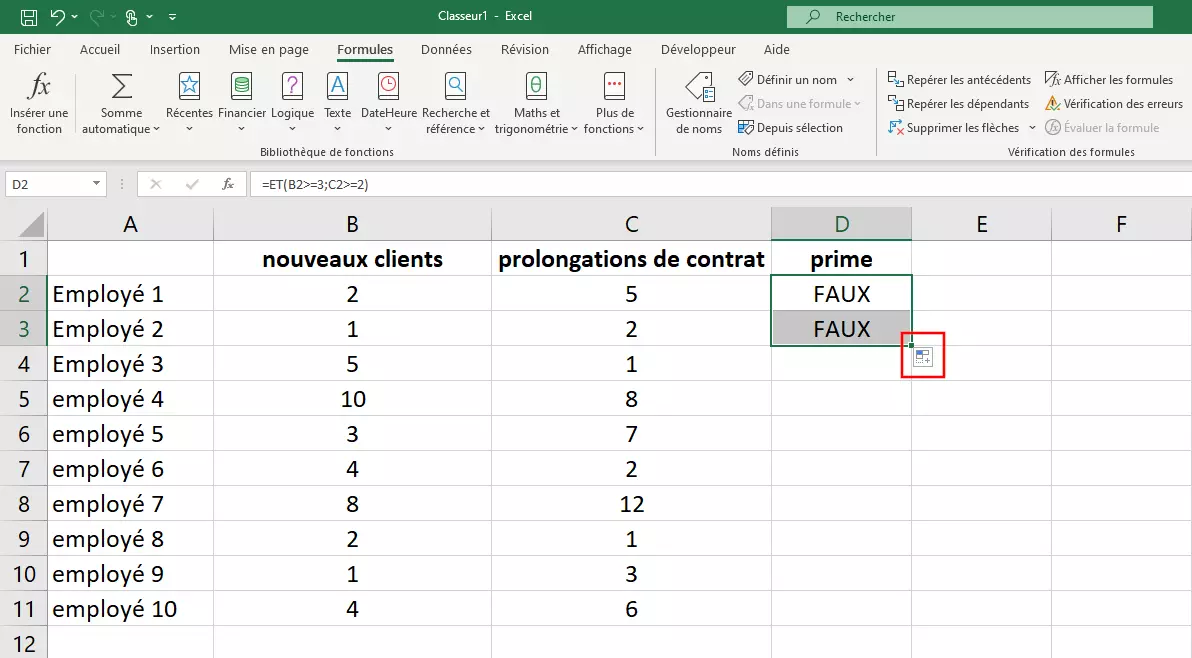Select row 11 header
Viewport: 1192px width, 658px height.
(24, 609)
